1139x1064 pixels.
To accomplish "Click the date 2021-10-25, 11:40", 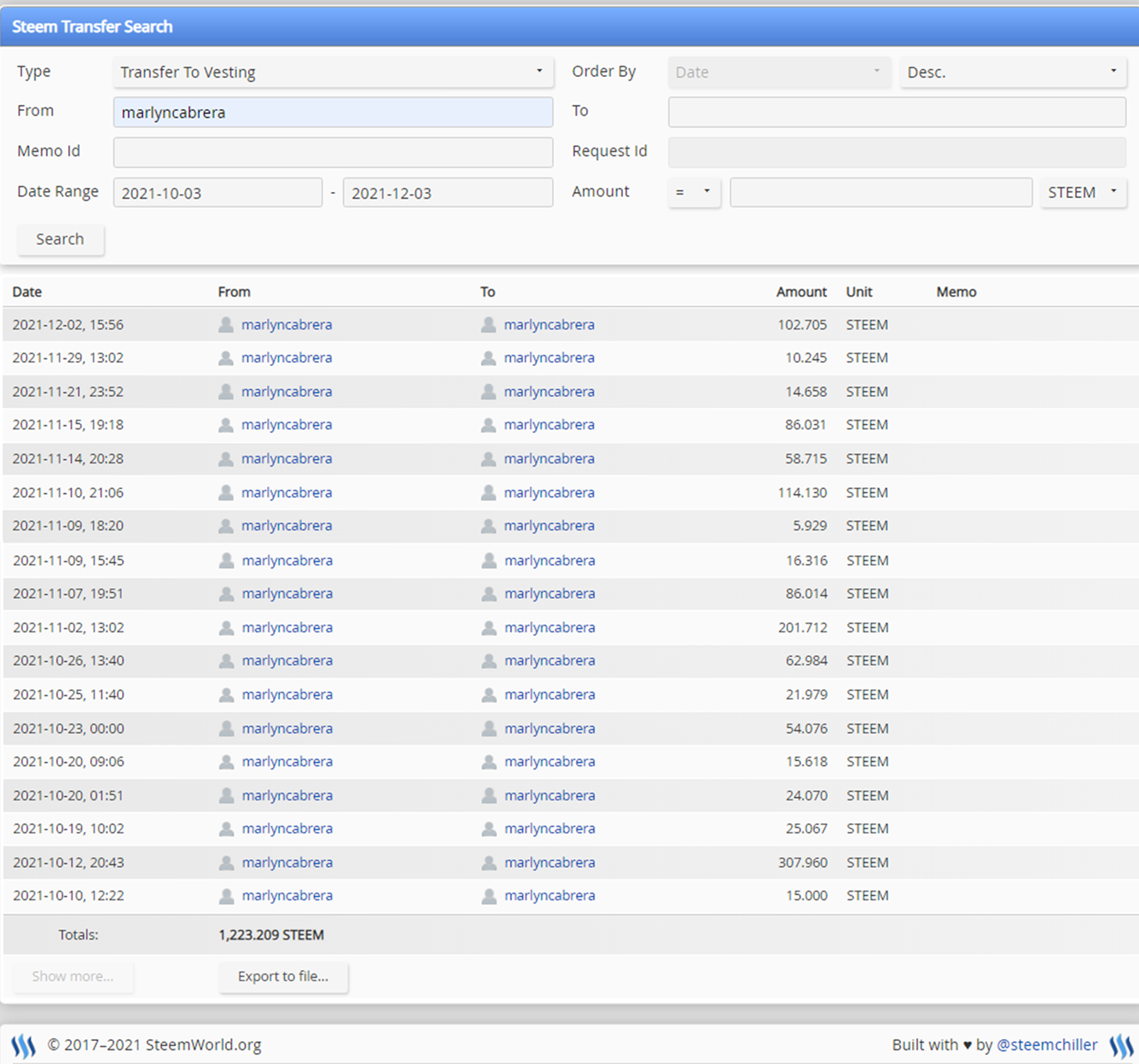I will pos(68,695).
